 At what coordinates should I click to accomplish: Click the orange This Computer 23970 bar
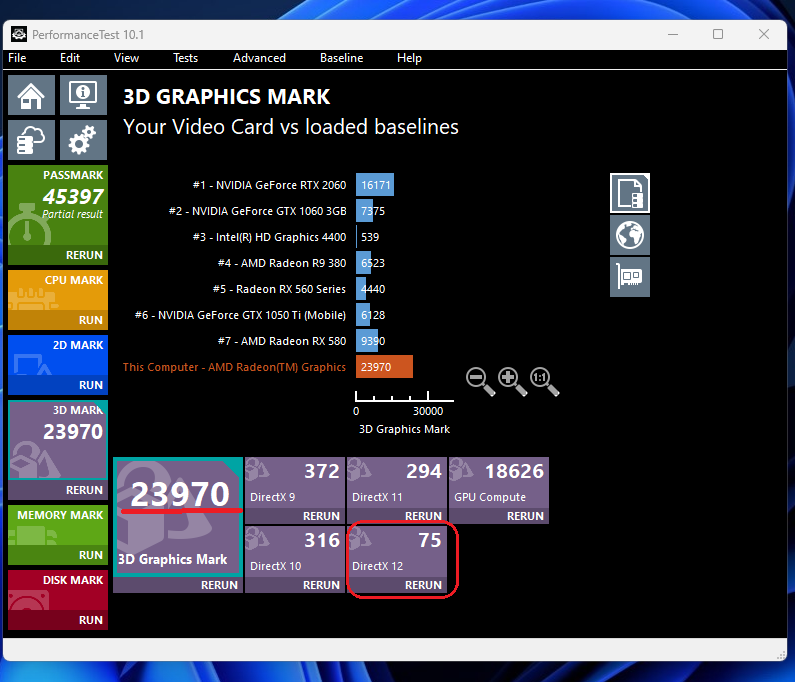[x=384, y=367]
